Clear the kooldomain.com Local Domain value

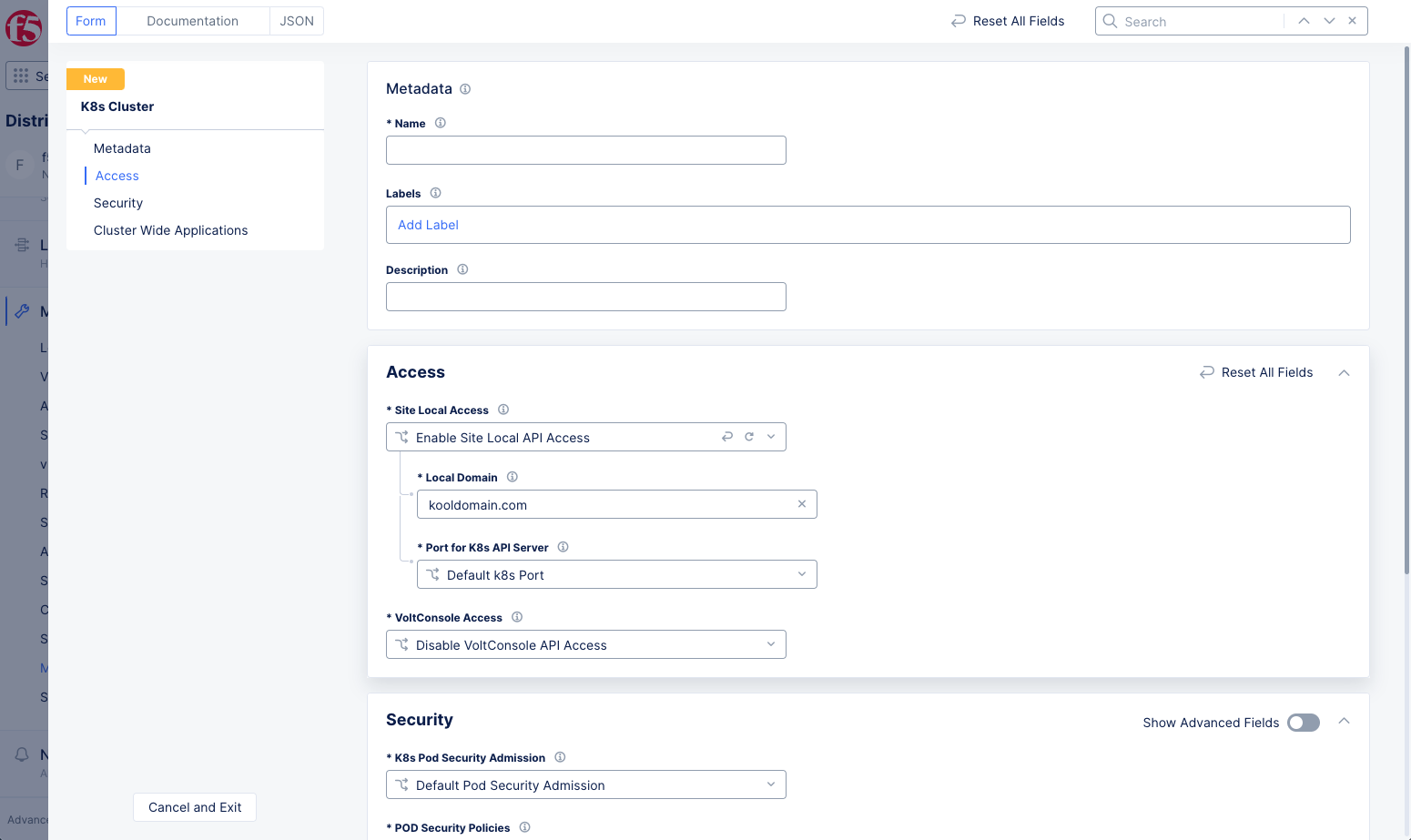802,504
